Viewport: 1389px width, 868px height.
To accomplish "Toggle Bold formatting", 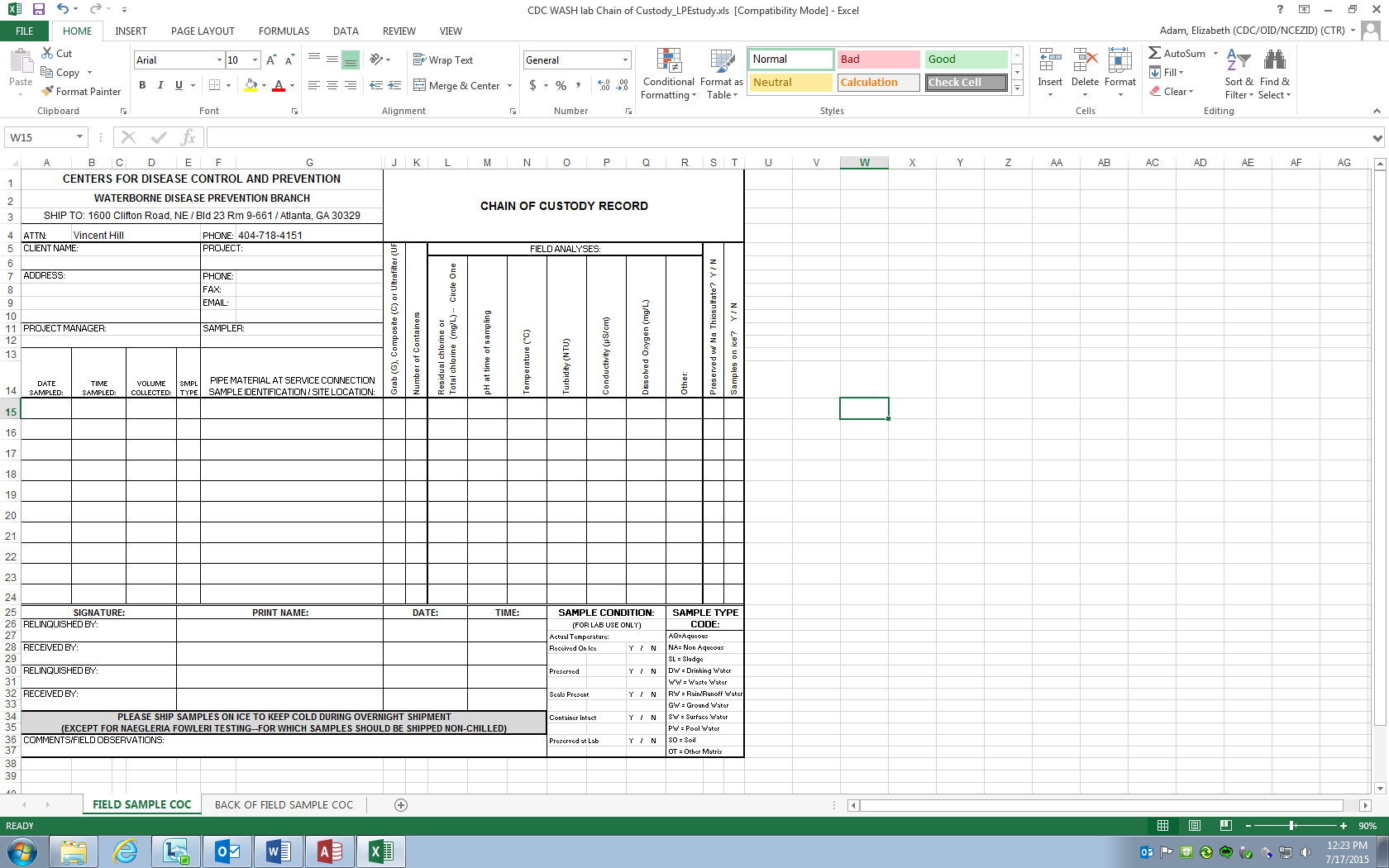I will click(142, 85).
